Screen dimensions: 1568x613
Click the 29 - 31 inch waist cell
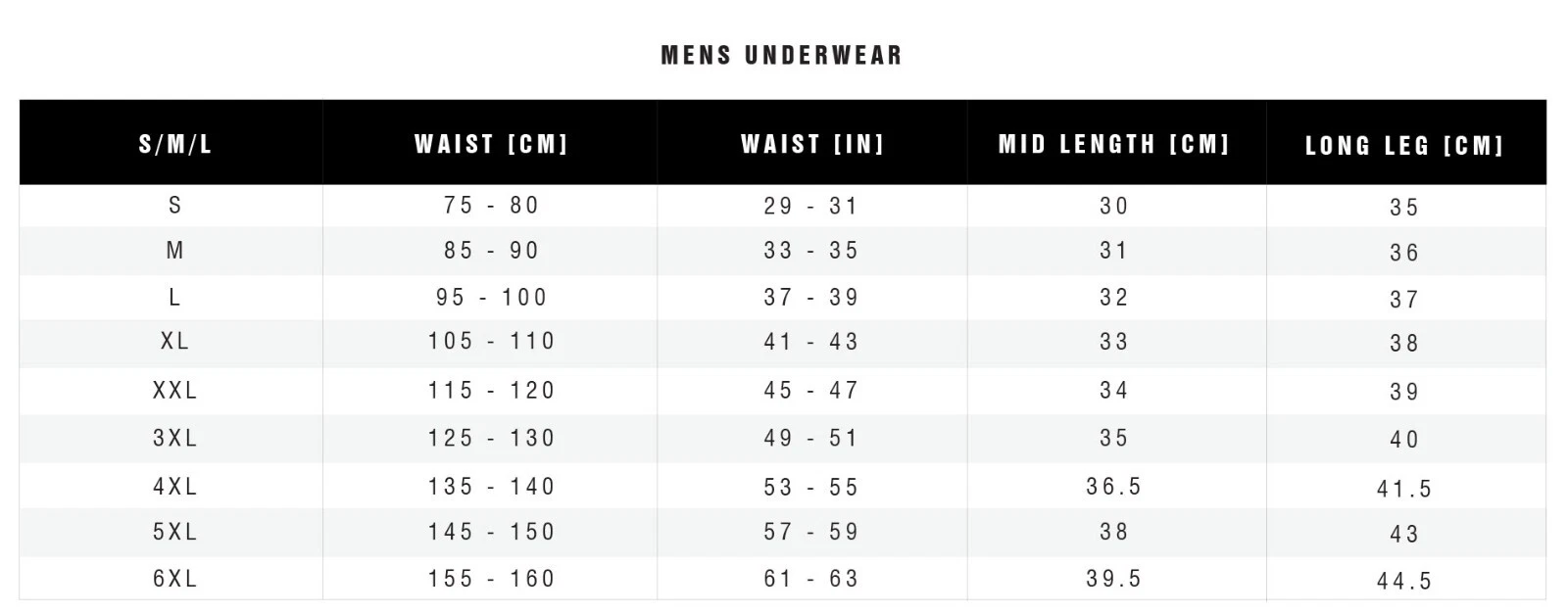tap(811, 206)
